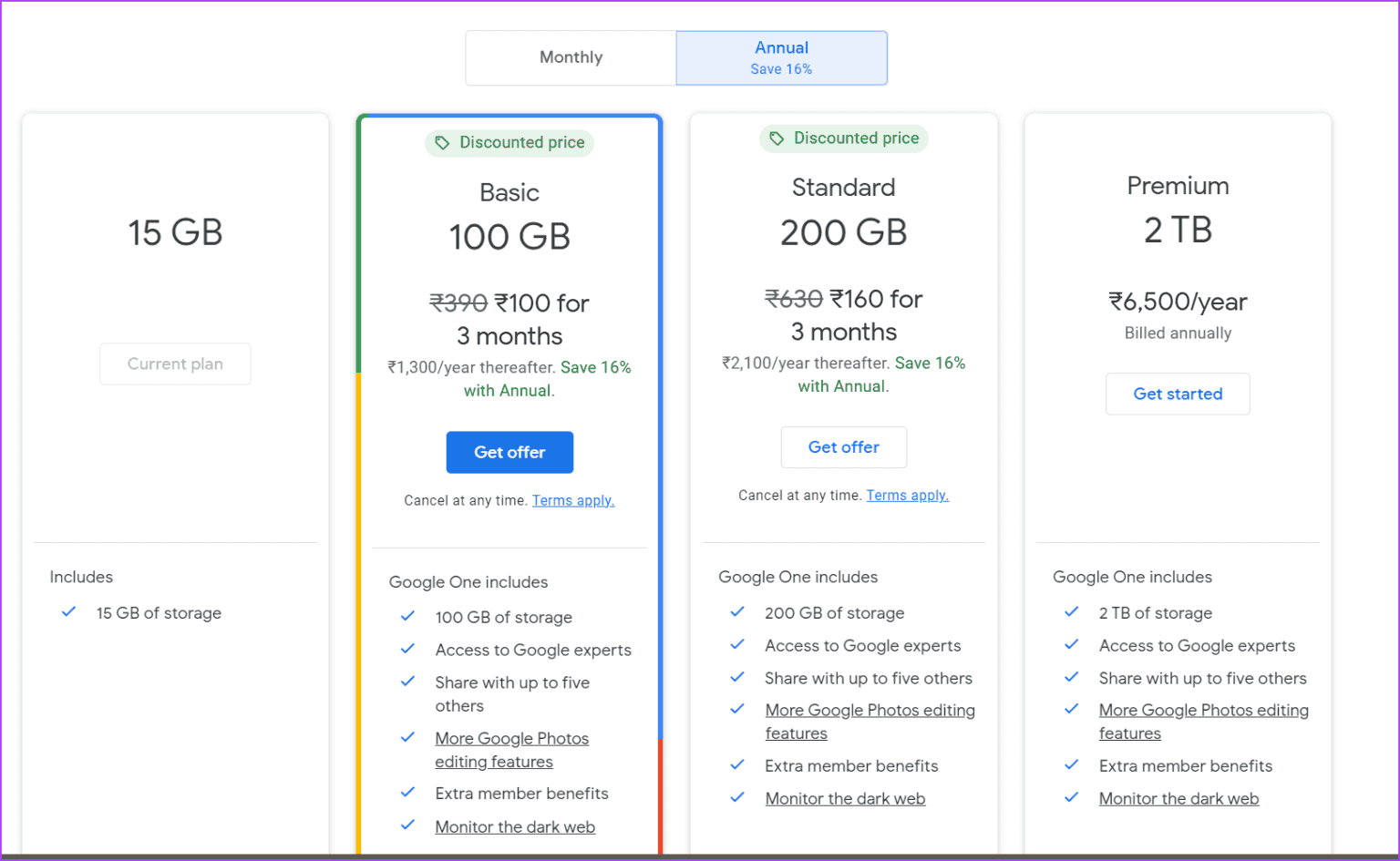1400x861 pixels.
Task: Click checkmark beside 100 GB of storage
Action: [407, 617]
